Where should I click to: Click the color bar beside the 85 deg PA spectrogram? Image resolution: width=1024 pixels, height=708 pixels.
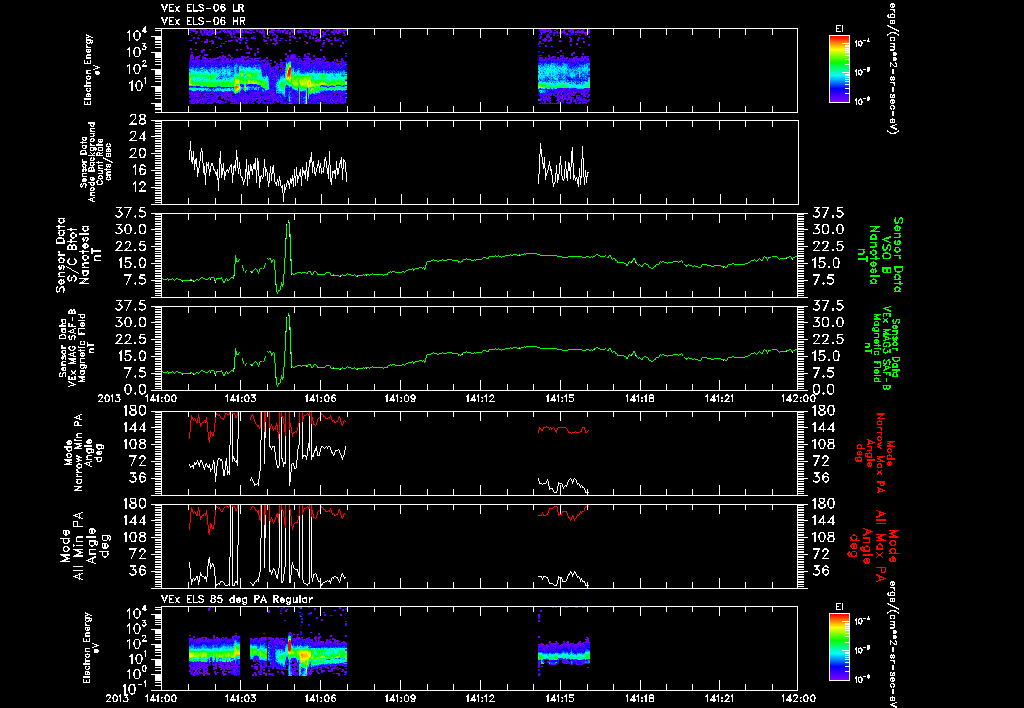839,649
